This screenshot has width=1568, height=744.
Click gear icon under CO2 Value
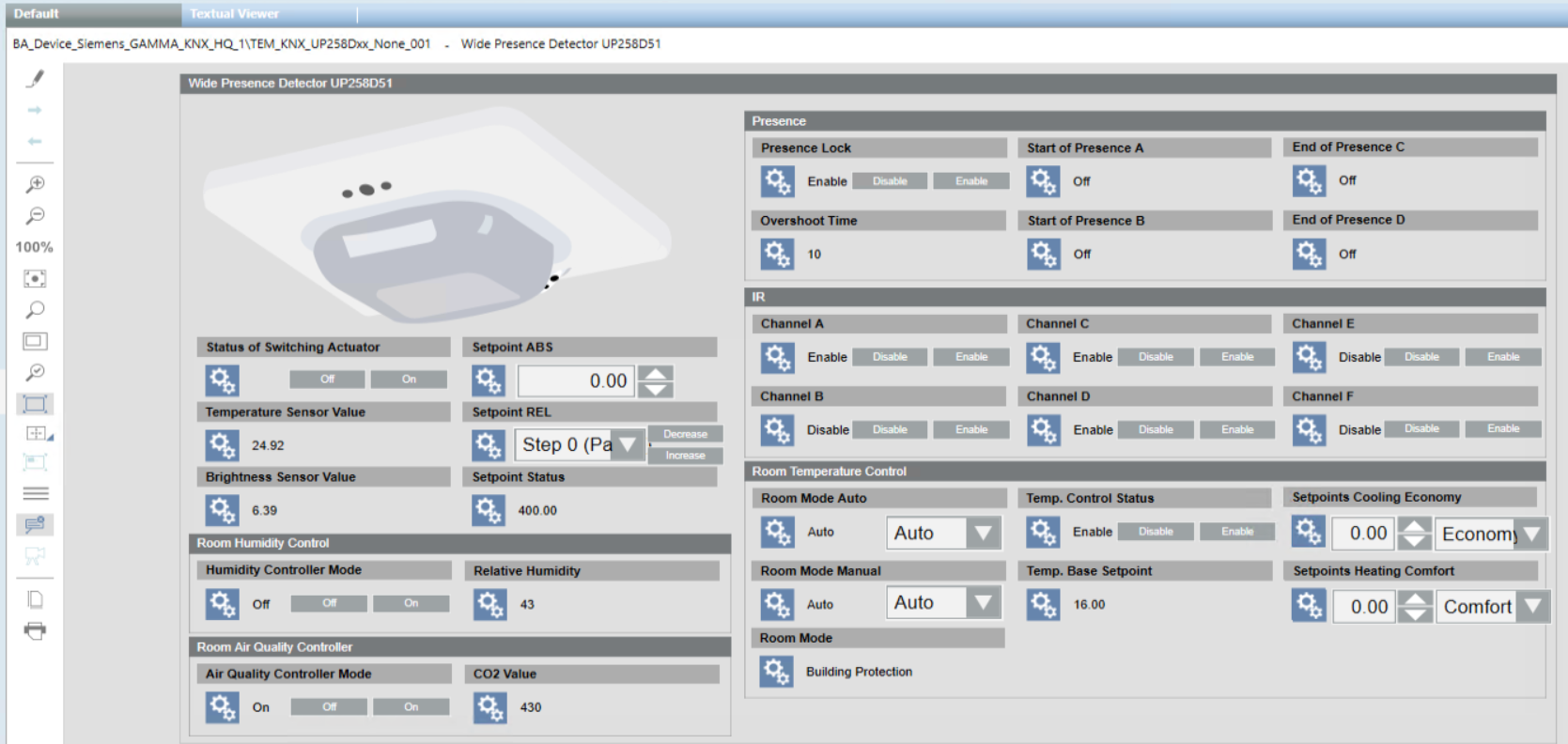pyautogui.click(x=489, y=707)
